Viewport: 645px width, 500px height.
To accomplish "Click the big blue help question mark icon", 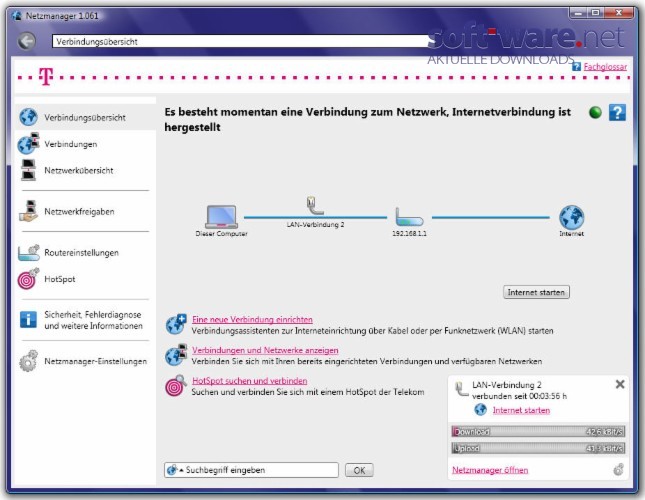I will [617, 112].
